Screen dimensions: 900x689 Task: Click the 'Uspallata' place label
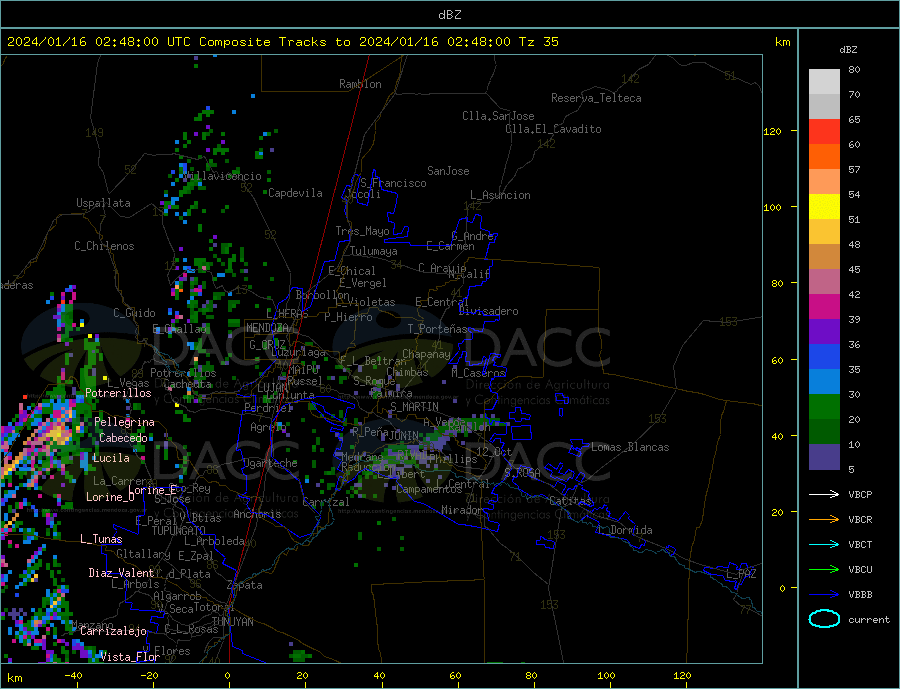pos(103,203)
